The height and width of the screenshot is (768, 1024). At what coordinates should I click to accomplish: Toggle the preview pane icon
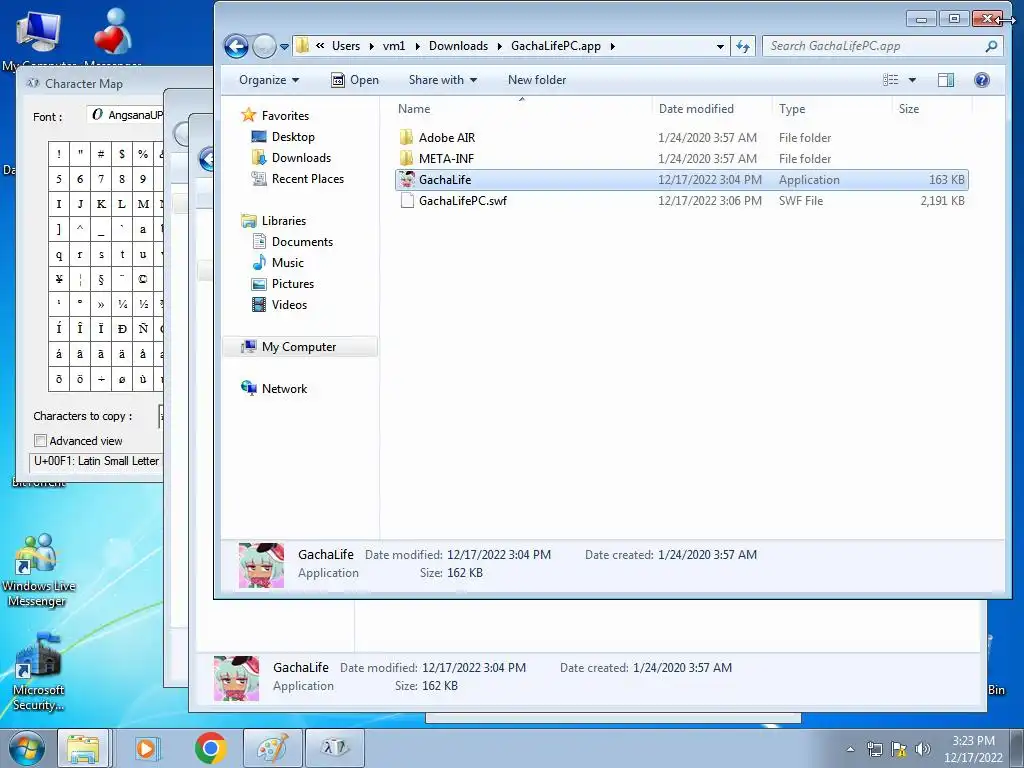pos(946,80)
